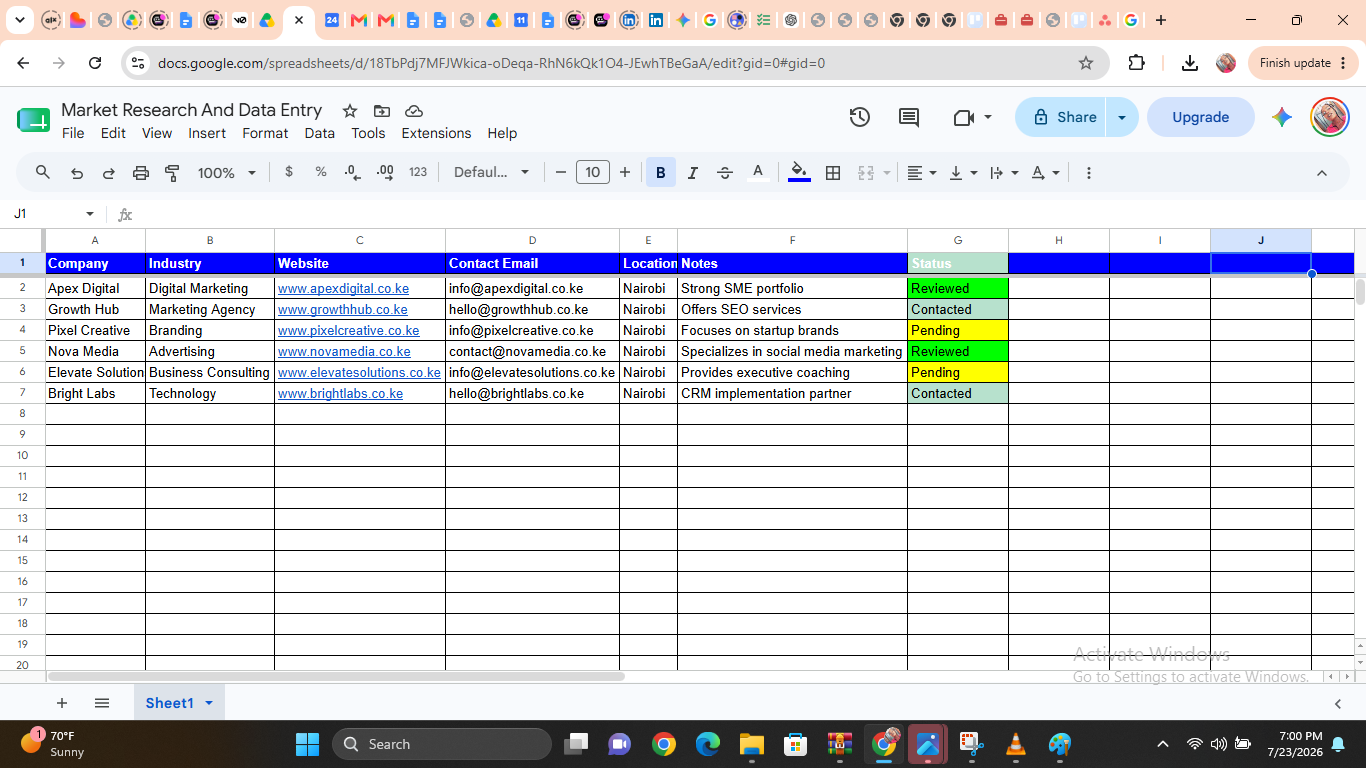Screen dimensions: 1366x768
Task: Open the Format menu
Action: (265, 133)
